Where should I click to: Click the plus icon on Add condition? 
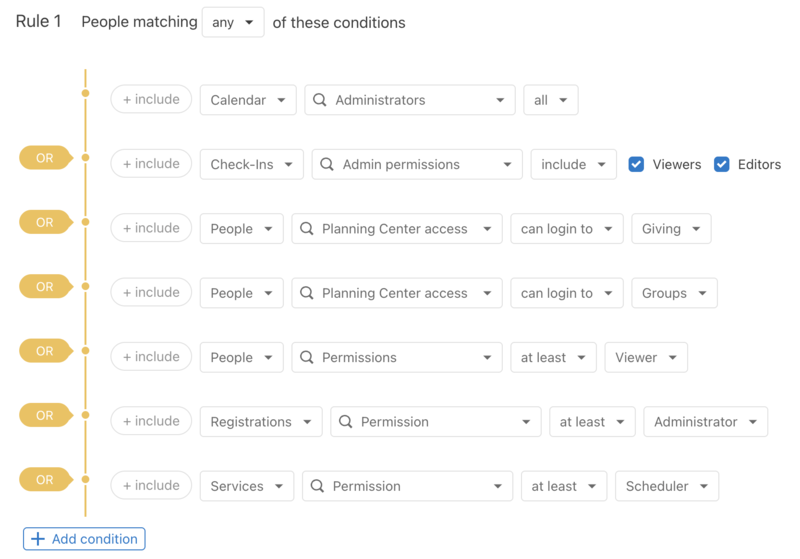point(38,539)
